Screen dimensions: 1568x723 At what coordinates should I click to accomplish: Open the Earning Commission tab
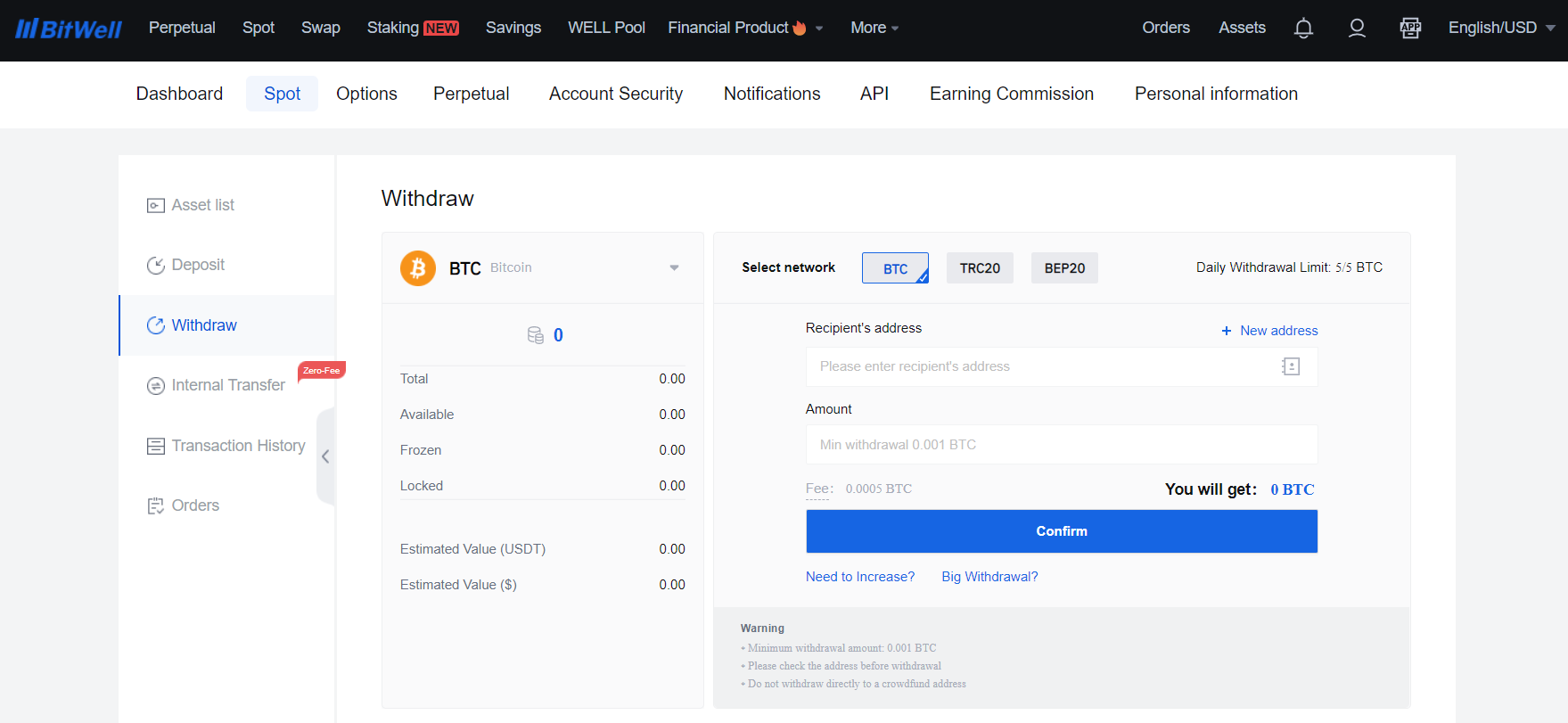click(1012, 94)
